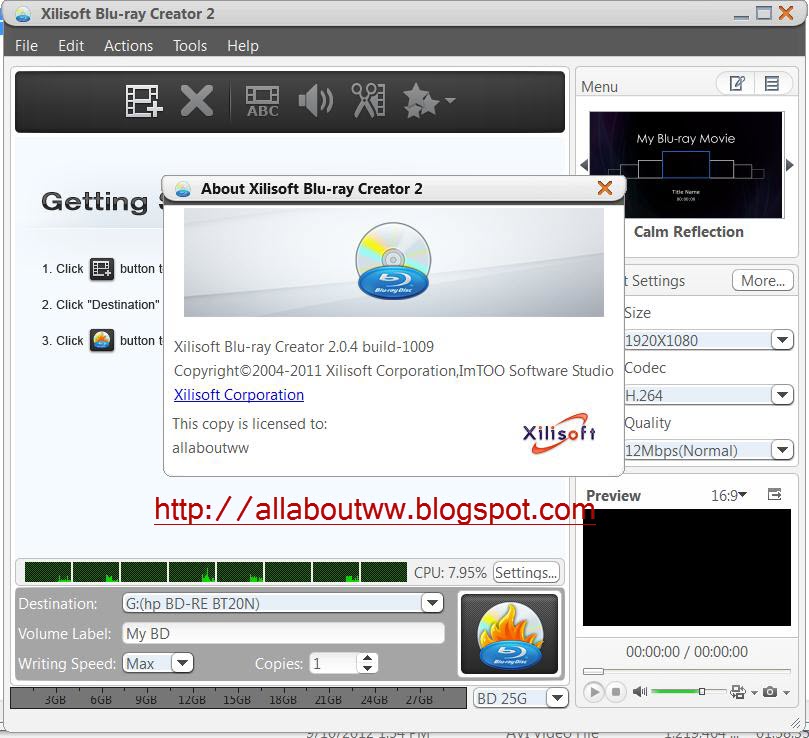
Task: Click the snapshot camera icon
Action: tap(770, 692)
